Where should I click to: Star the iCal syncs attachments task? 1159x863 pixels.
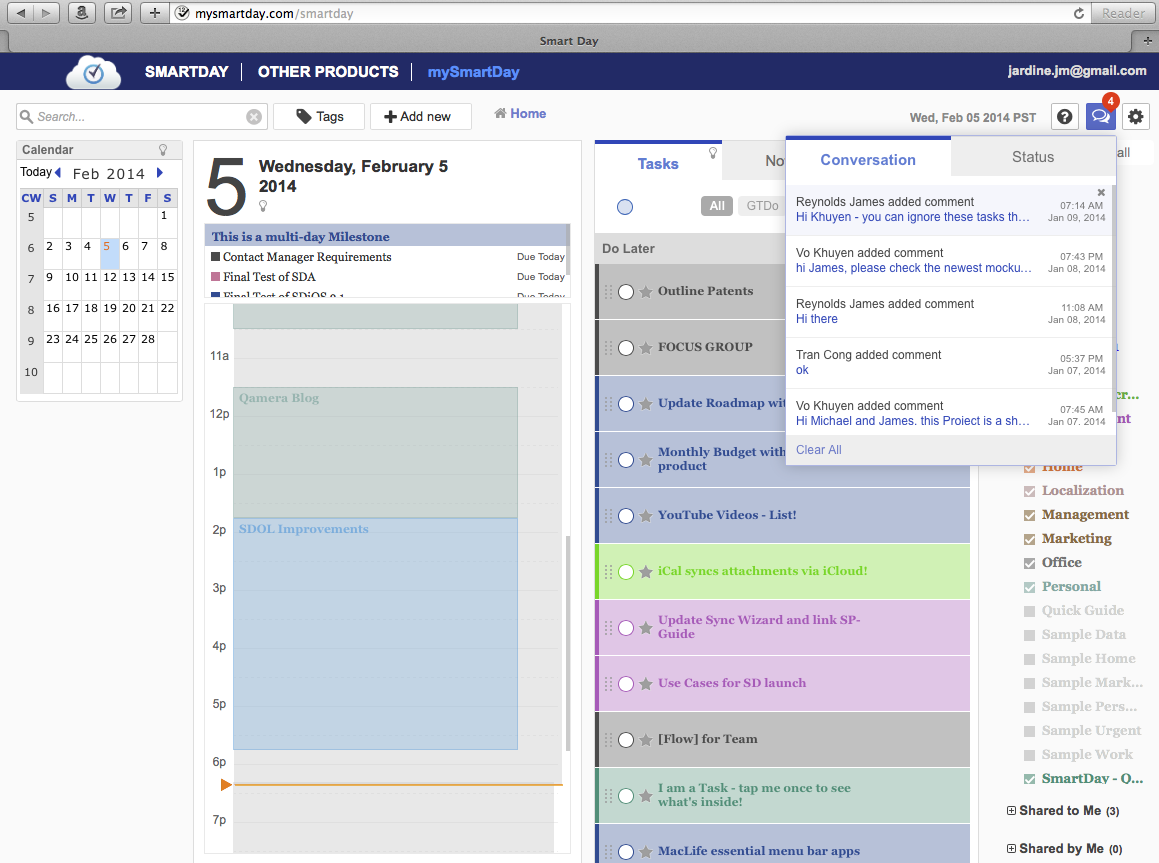coord(645,572)
